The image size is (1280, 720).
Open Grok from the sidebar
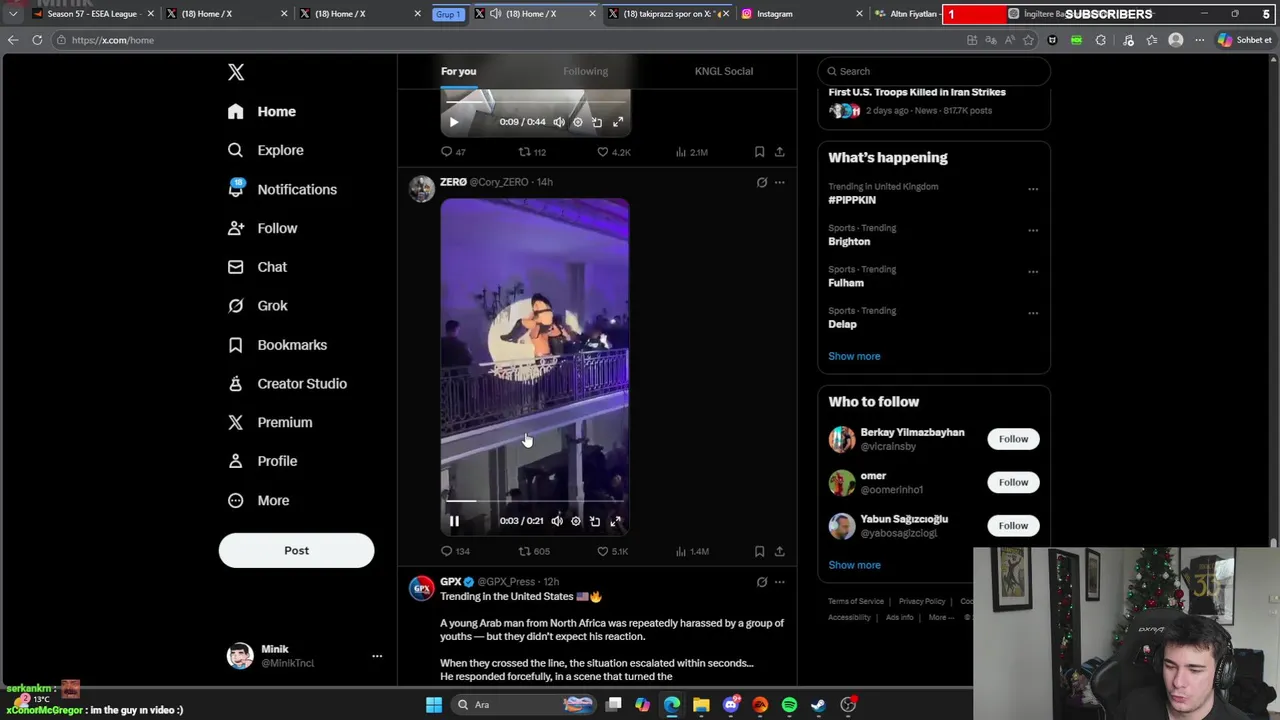pos(258,306)
